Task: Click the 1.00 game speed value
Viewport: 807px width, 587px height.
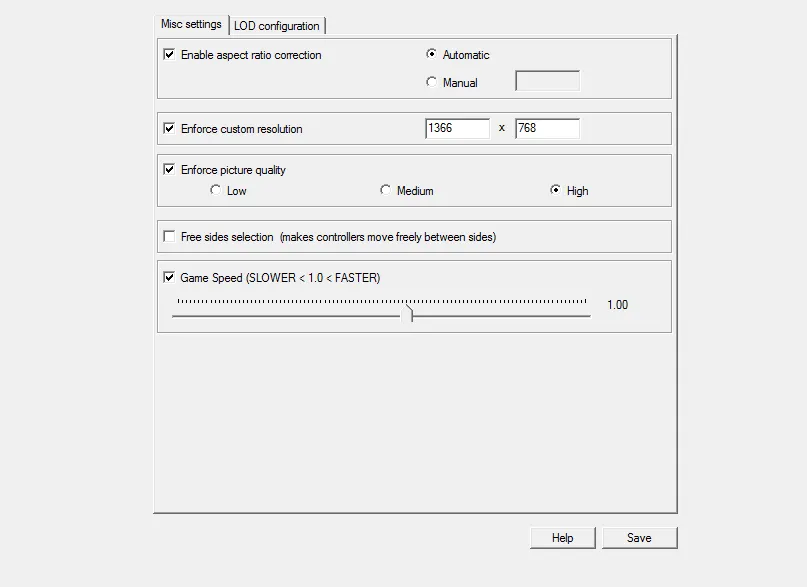Action: 618,305
